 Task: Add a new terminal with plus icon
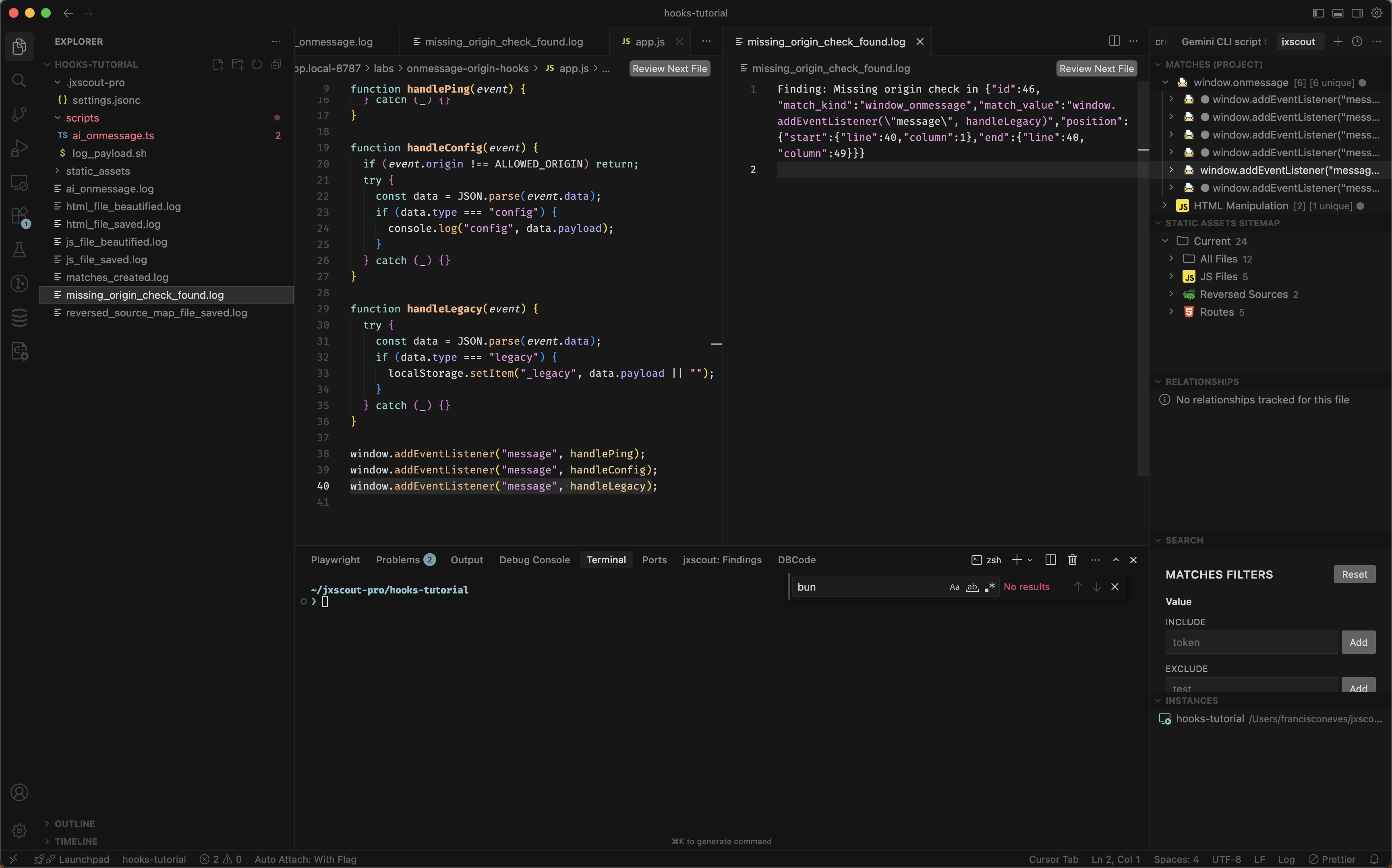(1017, 560)
